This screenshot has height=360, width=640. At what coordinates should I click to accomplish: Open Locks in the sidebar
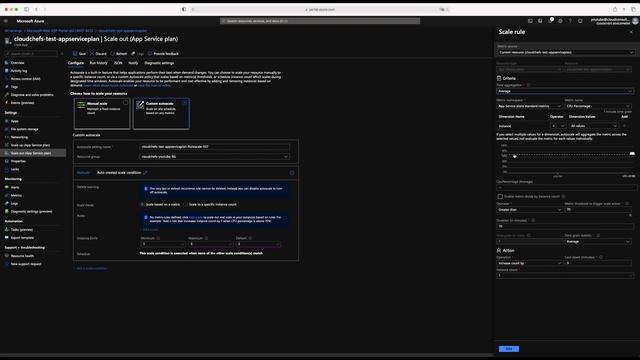[15, 169]
